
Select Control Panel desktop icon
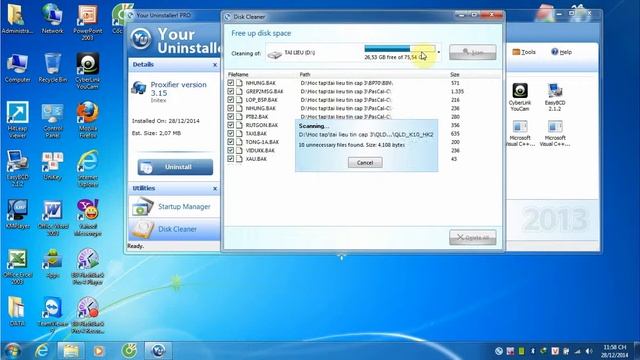point(52,120)
